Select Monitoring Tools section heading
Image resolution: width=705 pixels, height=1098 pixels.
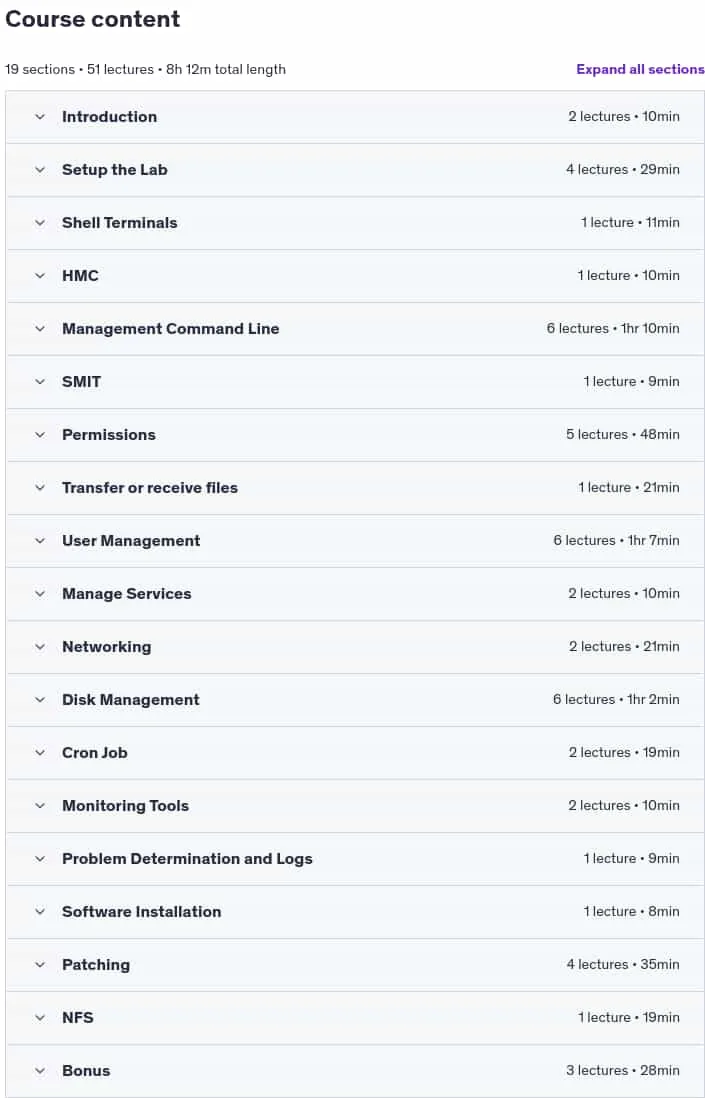coord(125,806)
